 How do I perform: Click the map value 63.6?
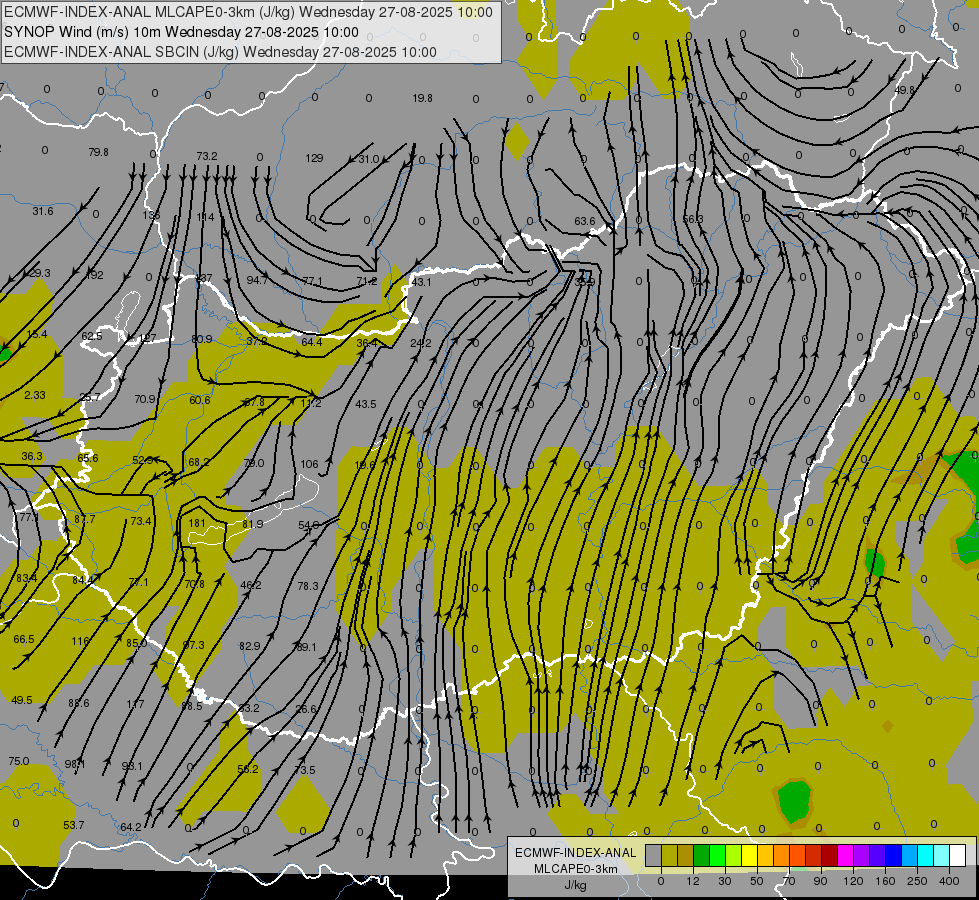(584, 221)
